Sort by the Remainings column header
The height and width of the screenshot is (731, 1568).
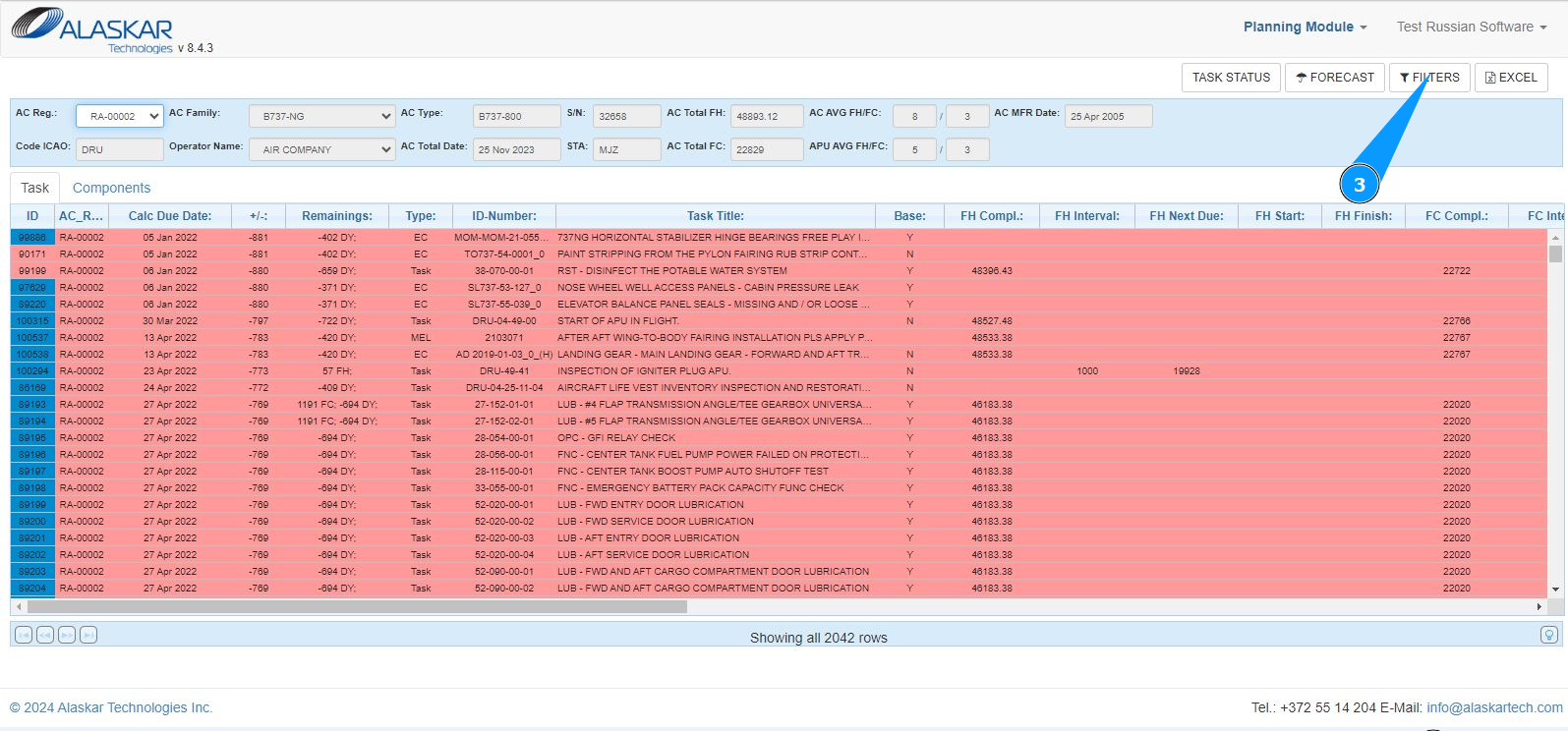pos(337,216)
